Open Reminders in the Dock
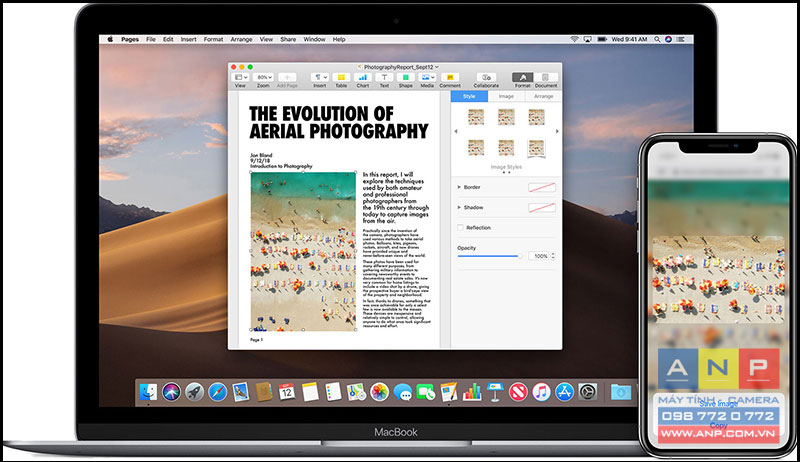 point(333,392)
